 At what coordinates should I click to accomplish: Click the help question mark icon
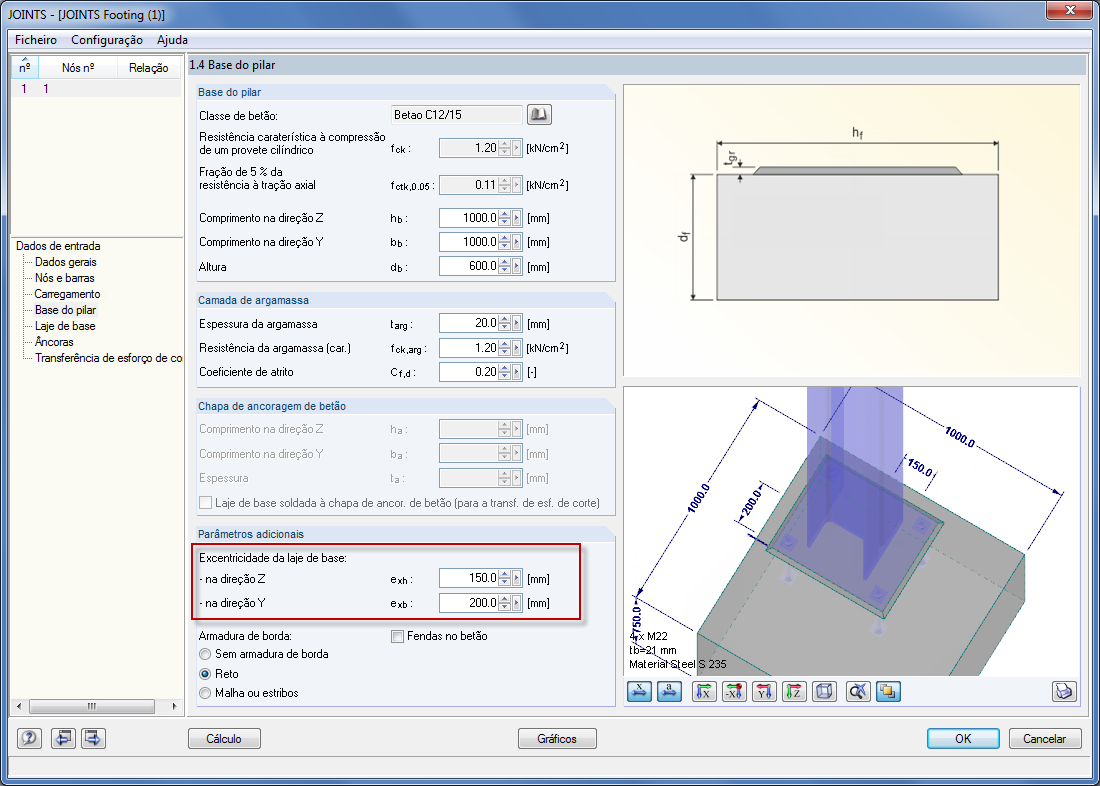click(x=29, y=738)
